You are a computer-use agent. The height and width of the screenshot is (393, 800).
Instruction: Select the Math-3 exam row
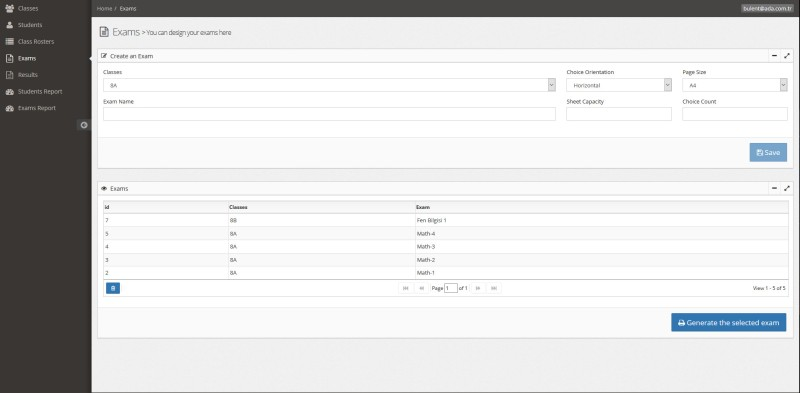(446, 247)
